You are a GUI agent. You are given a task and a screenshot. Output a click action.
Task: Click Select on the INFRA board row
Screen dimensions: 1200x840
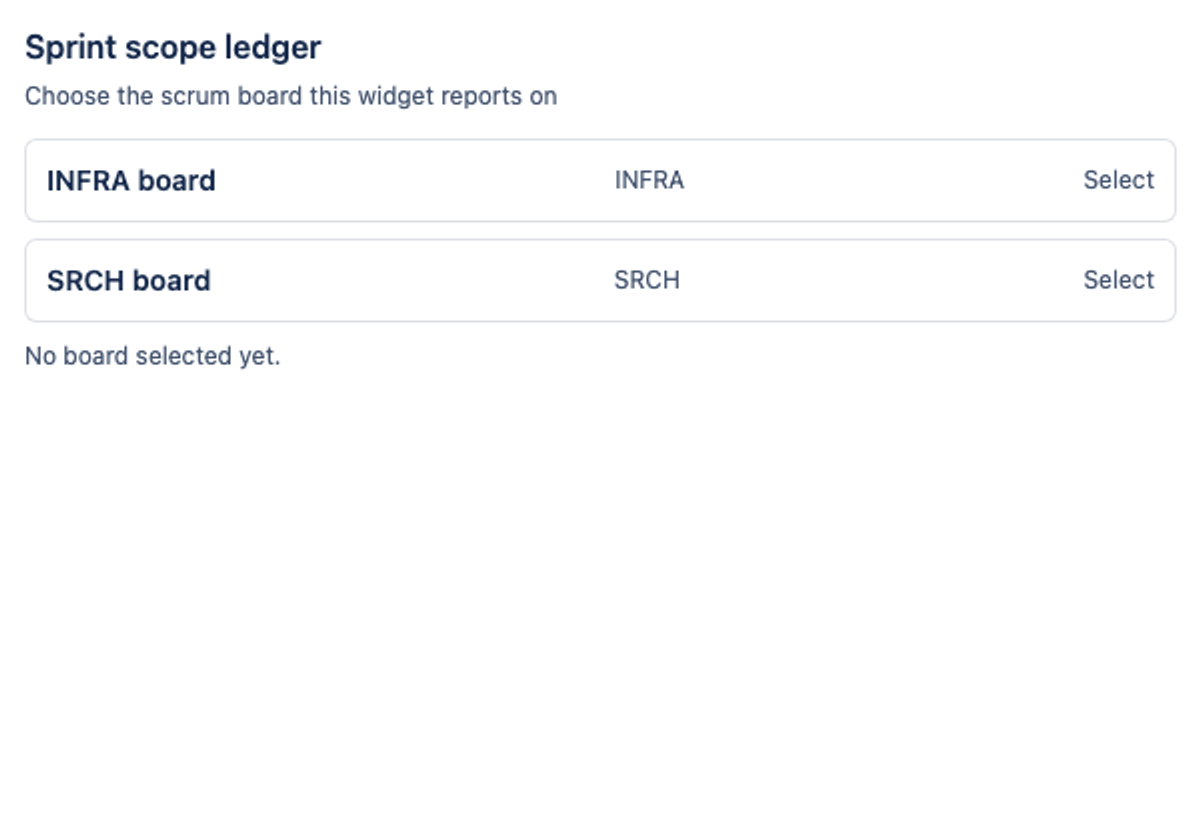pyautogui.click(x=1118, y=180)
